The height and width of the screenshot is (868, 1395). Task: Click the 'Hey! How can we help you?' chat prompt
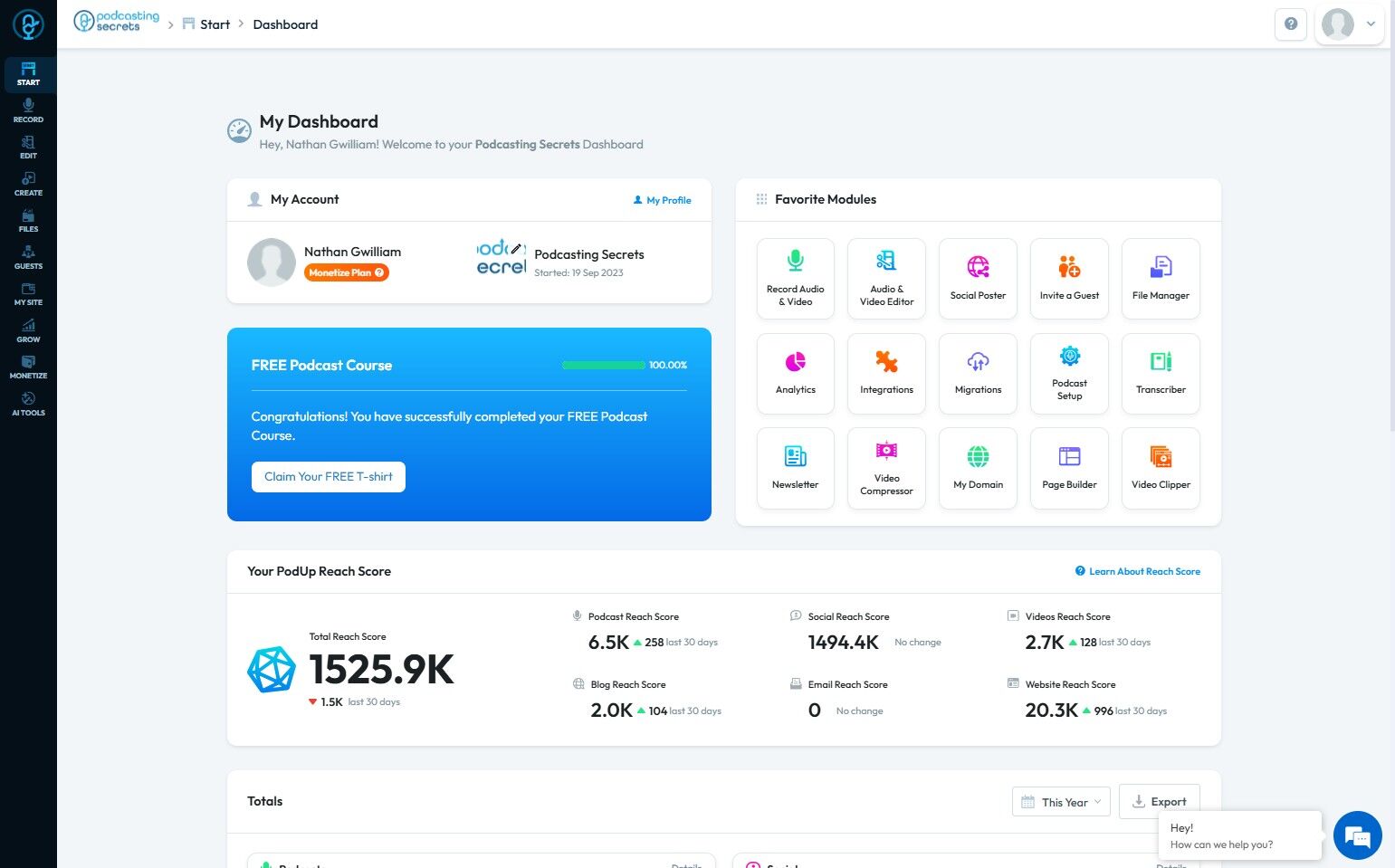[1239, 835]
